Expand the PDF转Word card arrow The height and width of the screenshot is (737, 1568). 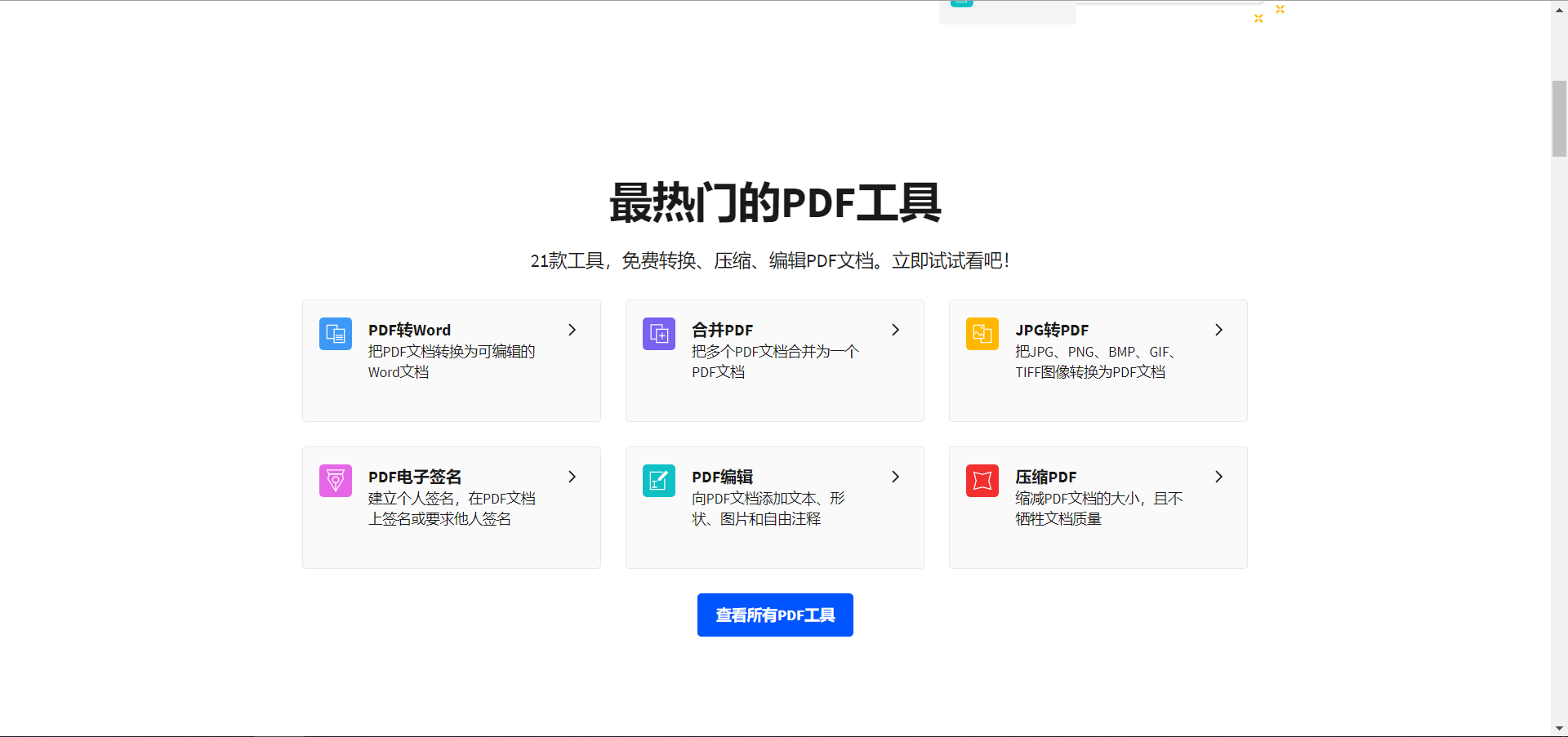pyautogui.click(x=572, y=330)
